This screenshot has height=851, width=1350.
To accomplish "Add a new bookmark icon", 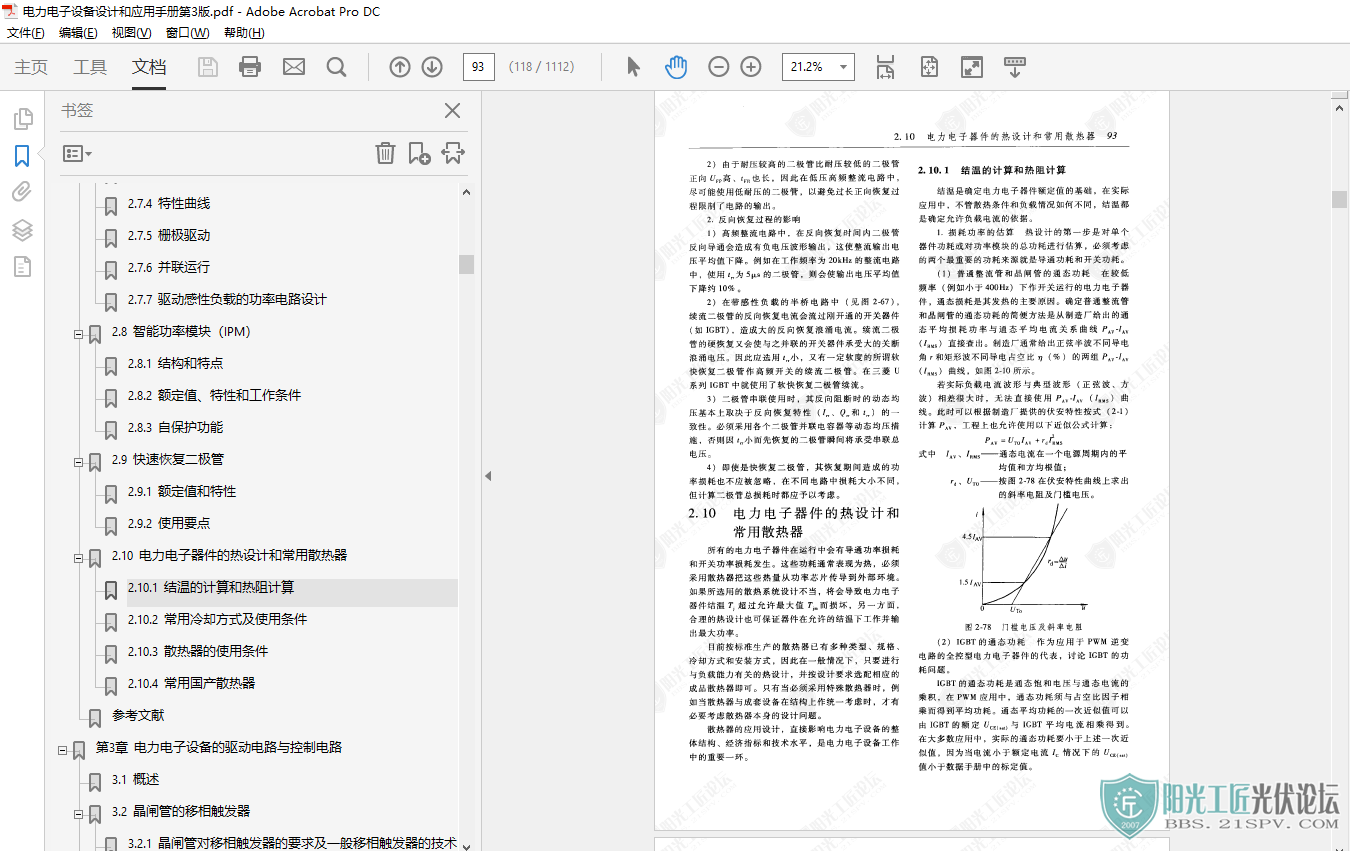I will pyautogui.click(x=419, y=153).
